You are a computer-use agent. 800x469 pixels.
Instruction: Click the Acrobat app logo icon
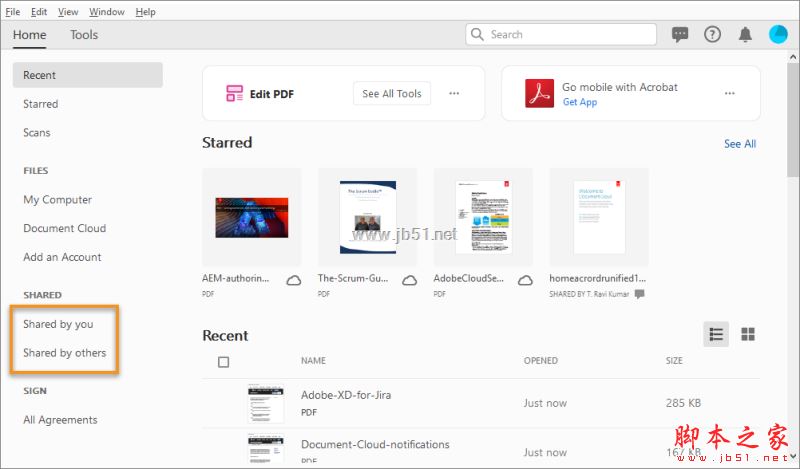[539, 93]
